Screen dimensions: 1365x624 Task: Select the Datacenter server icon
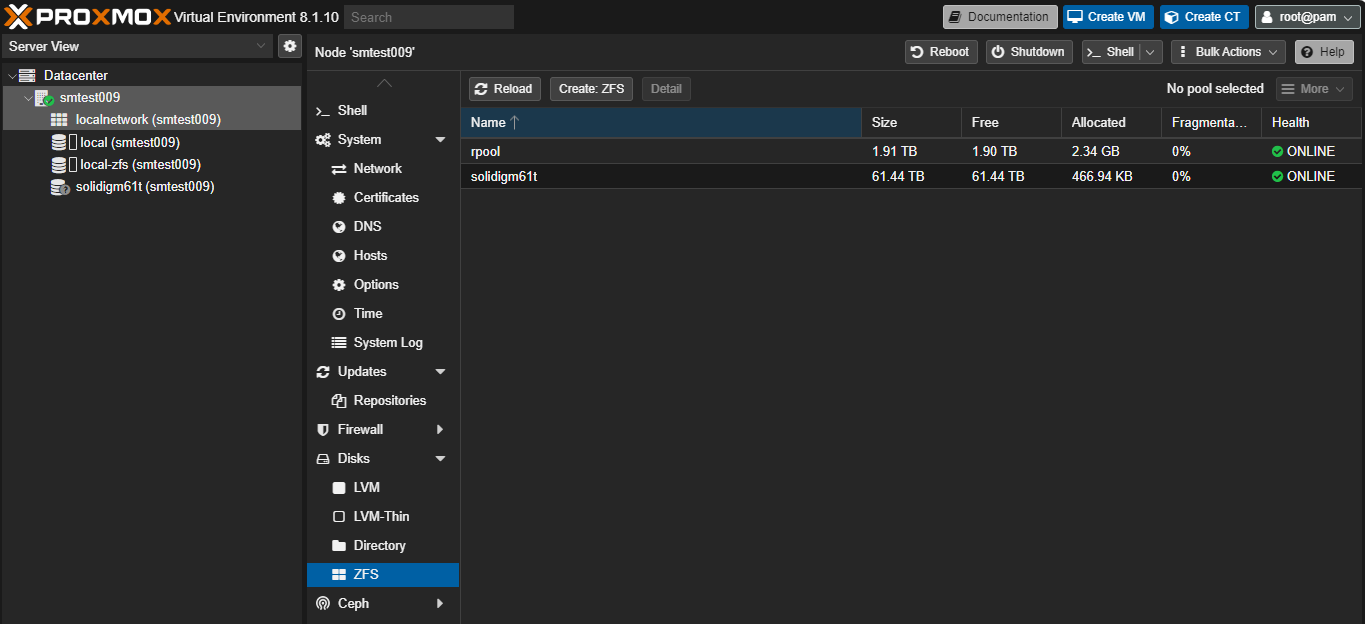tap(27, 75)
